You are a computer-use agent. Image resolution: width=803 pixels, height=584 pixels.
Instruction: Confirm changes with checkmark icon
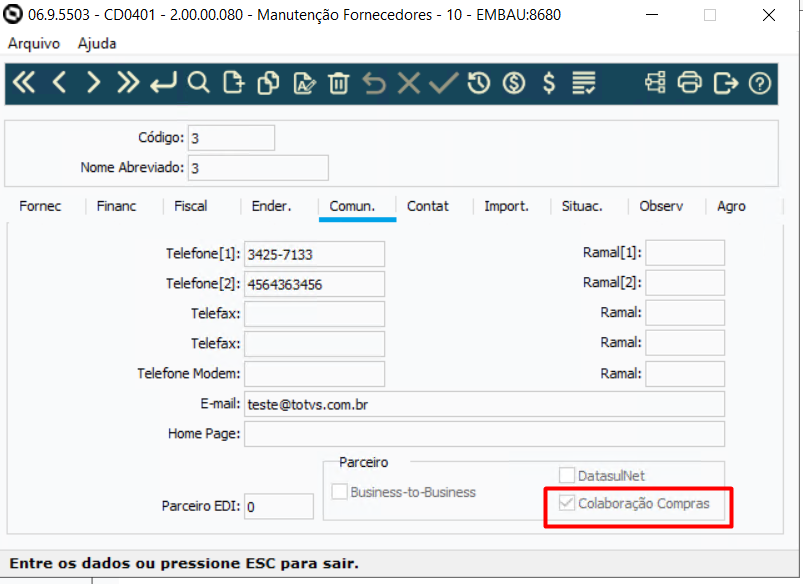[x=443, y=82]
